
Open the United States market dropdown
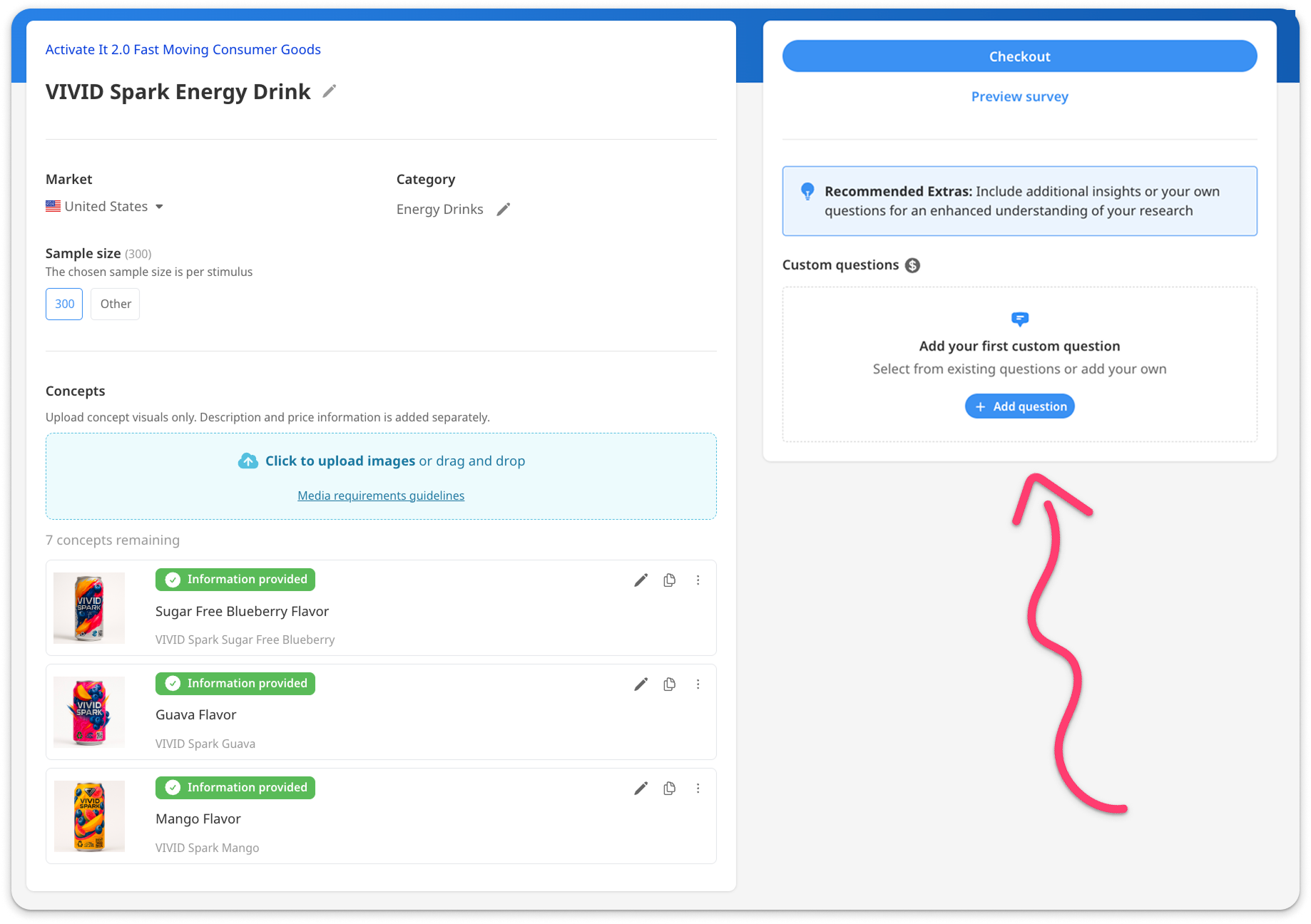[105, 206]
